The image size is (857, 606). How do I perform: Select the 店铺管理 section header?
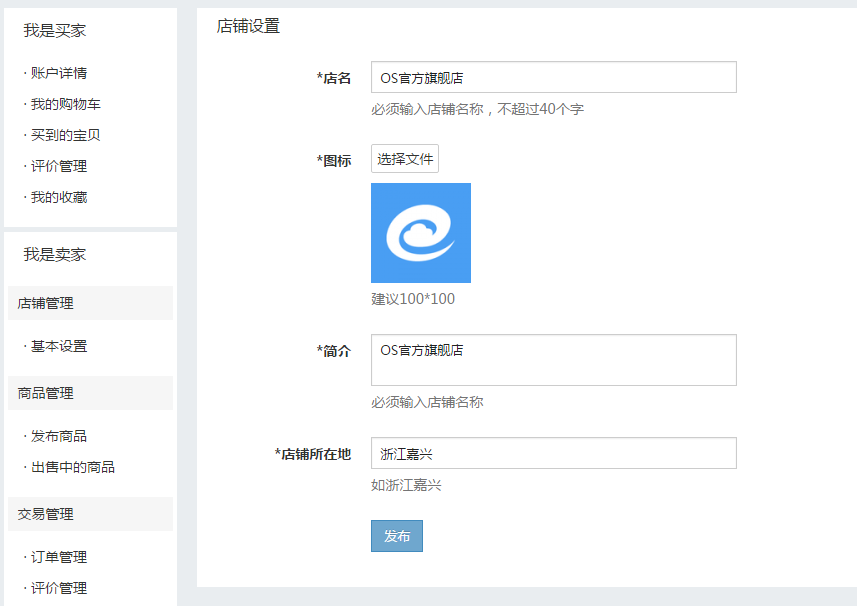pos(90,303)
